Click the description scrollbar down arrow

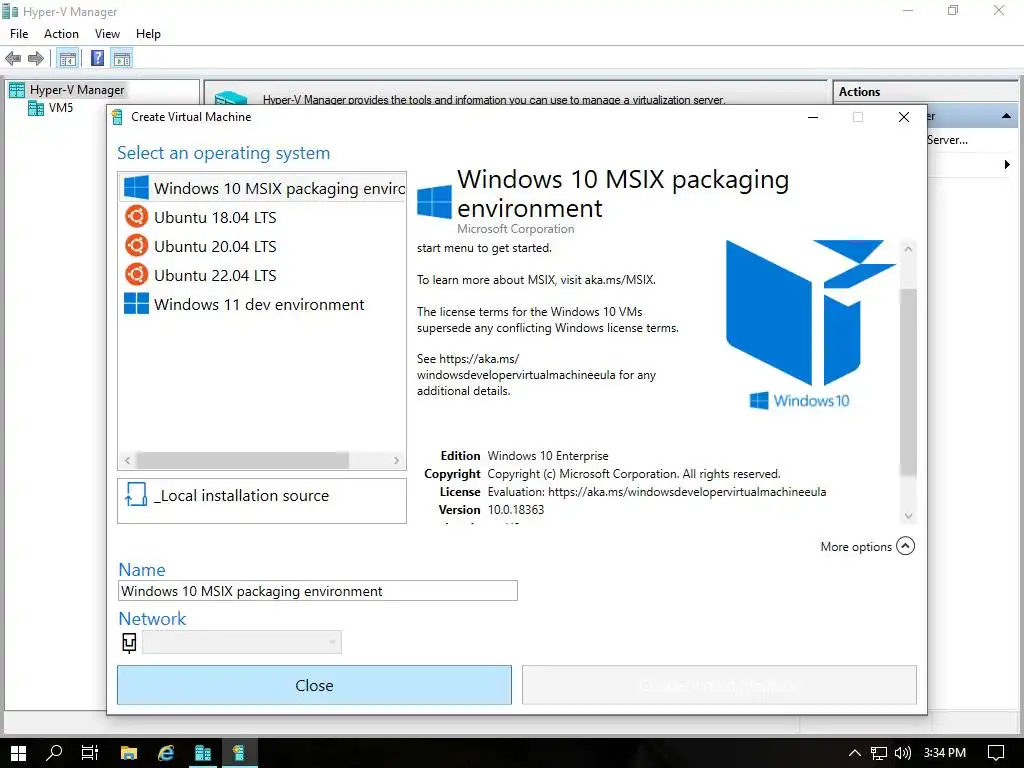pyautogui.click(x=908, y=516)
